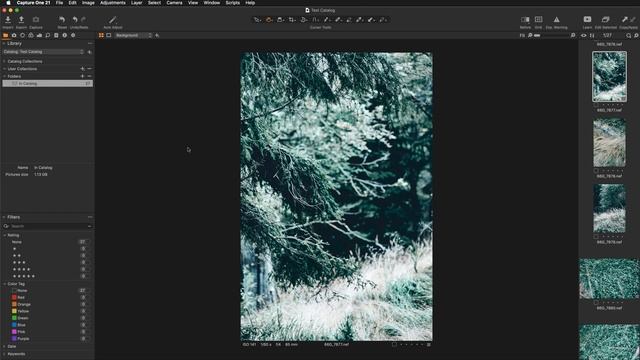Toggle the checkbox under the dry-grass thumbnail
The image size is (640, 360).
(x=596, y=171)
